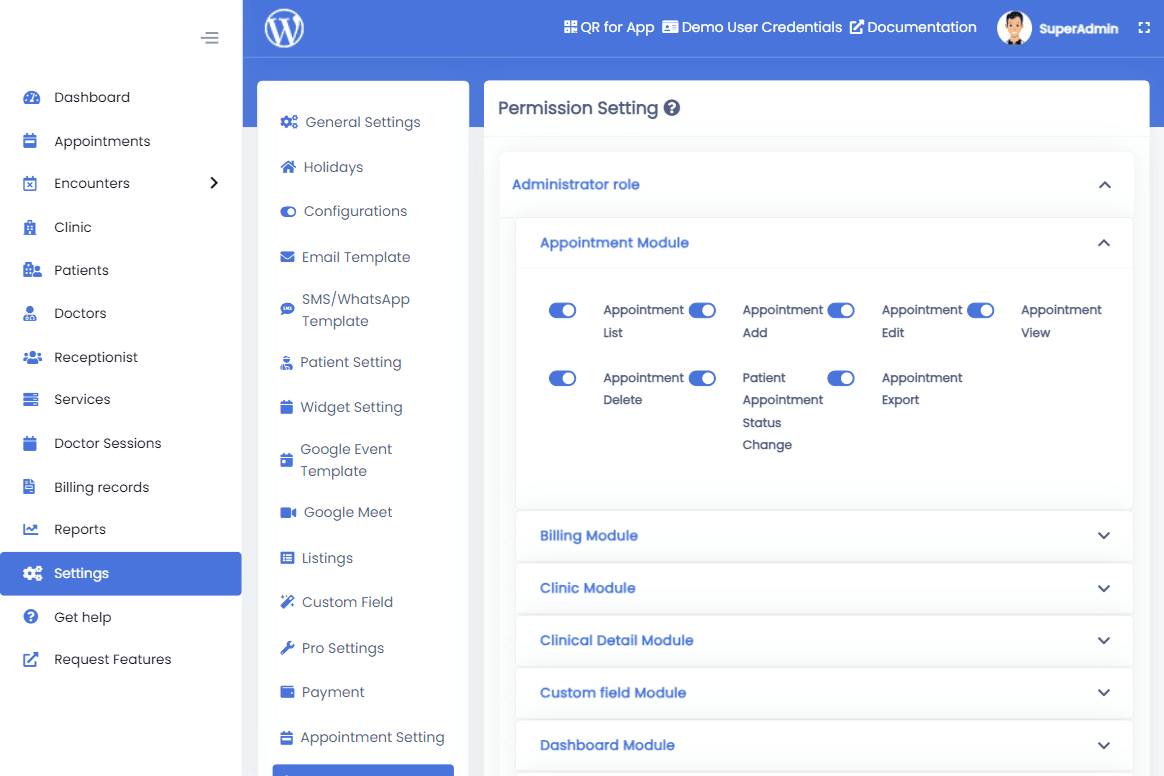Toggle the Appointment Export permission

840,379
